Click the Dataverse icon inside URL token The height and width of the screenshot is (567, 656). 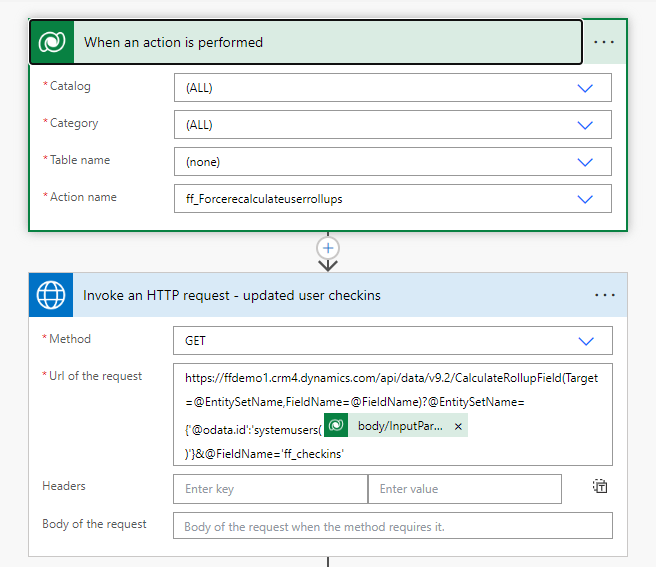(337, 426)
